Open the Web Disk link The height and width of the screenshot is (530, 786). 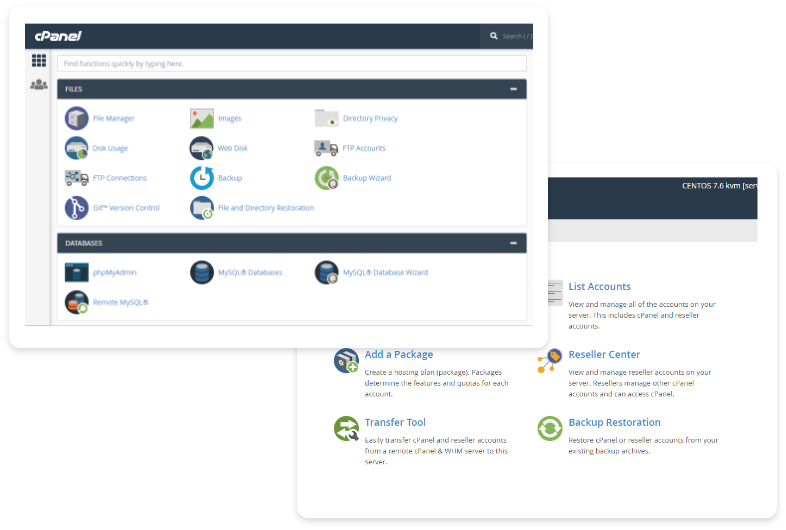tap(233, 148)
